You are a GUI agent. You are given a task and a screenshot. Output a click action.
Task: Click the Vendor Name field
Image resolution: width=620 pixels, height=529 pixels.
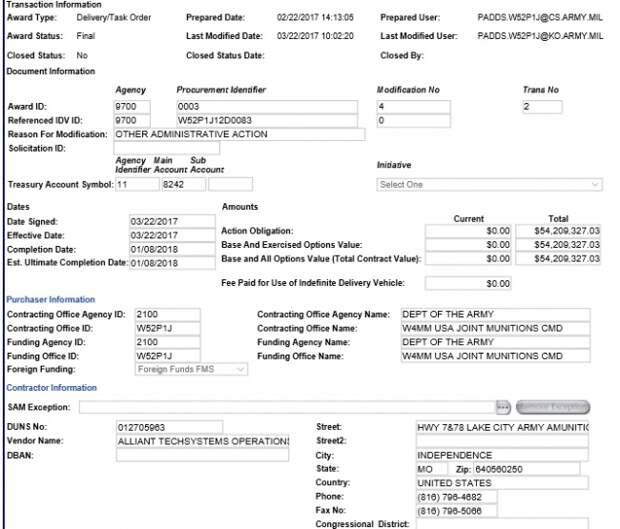[202, 441]
